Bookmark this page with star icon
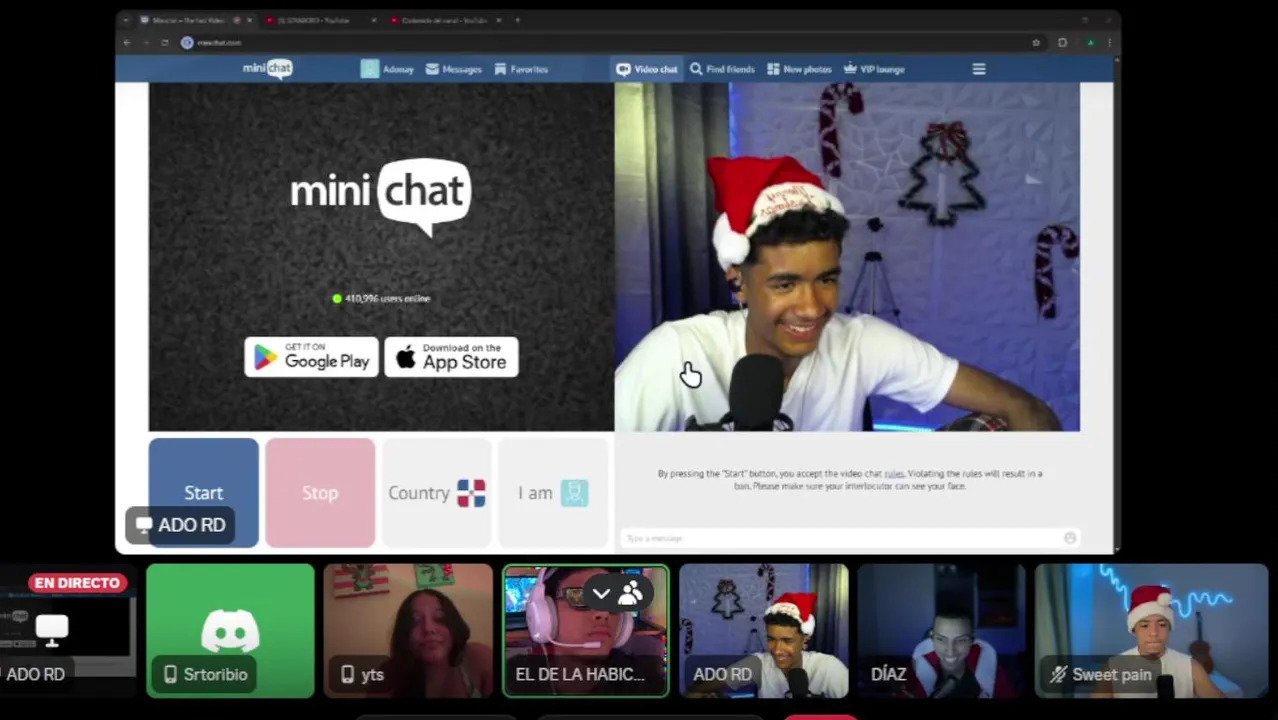This screenshot has width=1278, height=720. 1036,43
